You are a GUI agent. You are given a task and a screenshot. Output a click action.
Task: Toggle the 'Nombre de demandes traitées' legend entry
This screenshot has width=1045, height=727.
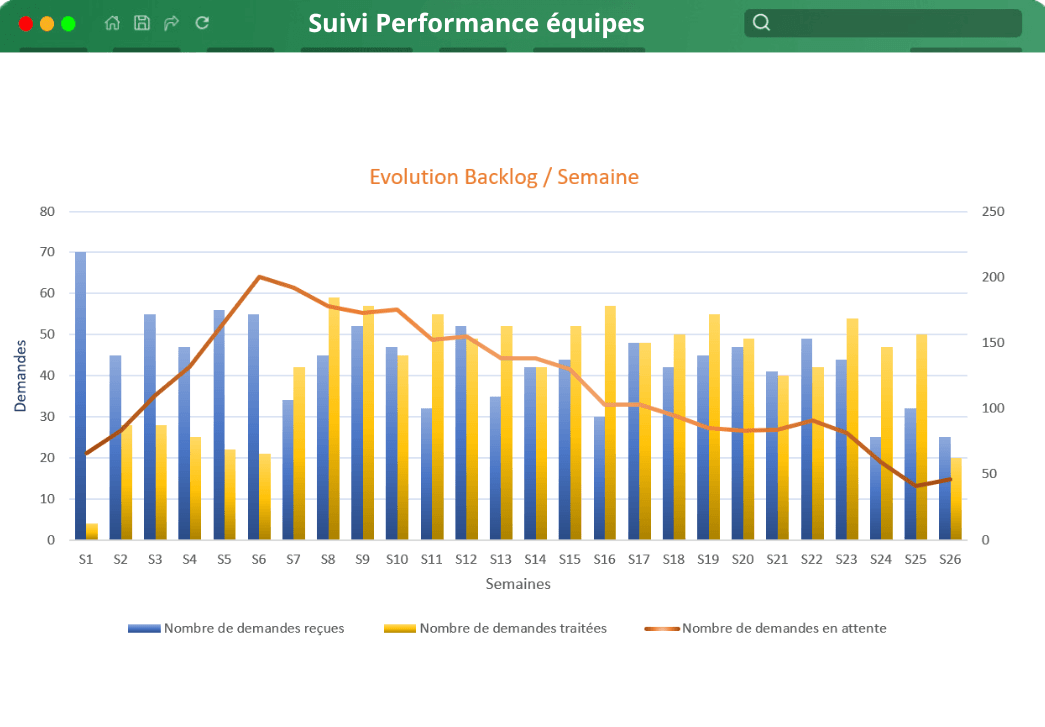(x=515, y=628)
